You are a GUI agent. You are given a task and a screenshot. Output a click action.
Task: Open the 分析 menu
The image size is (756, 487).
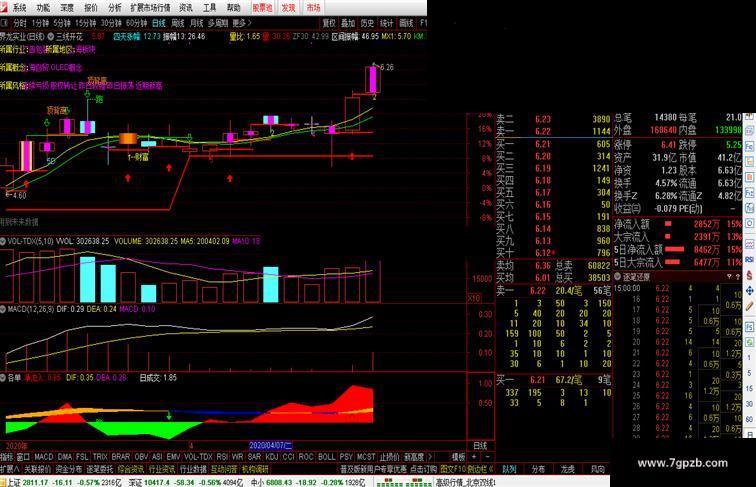(115, 8)
